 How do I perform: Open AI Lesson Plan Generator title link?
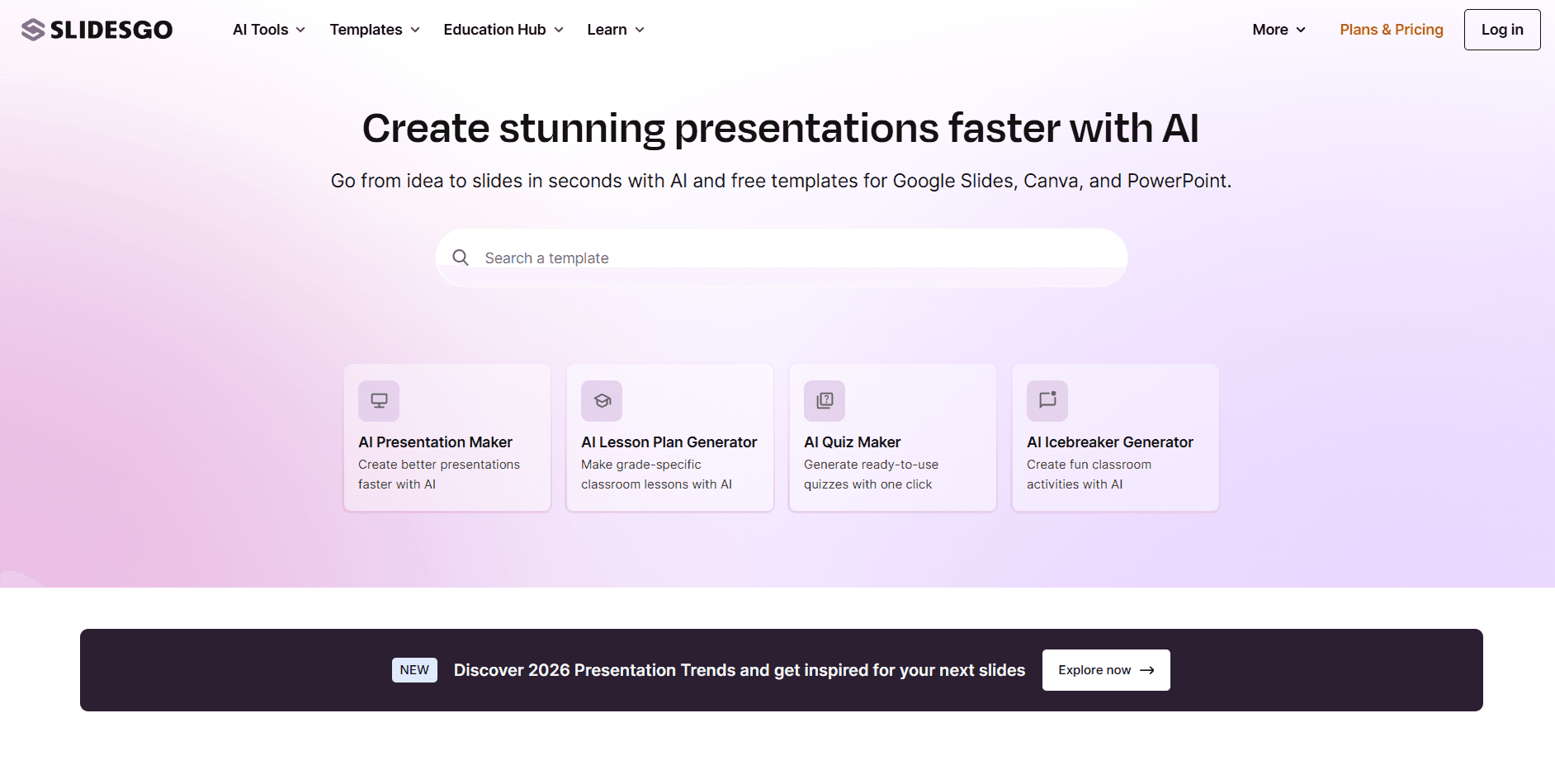click(669, 442)
